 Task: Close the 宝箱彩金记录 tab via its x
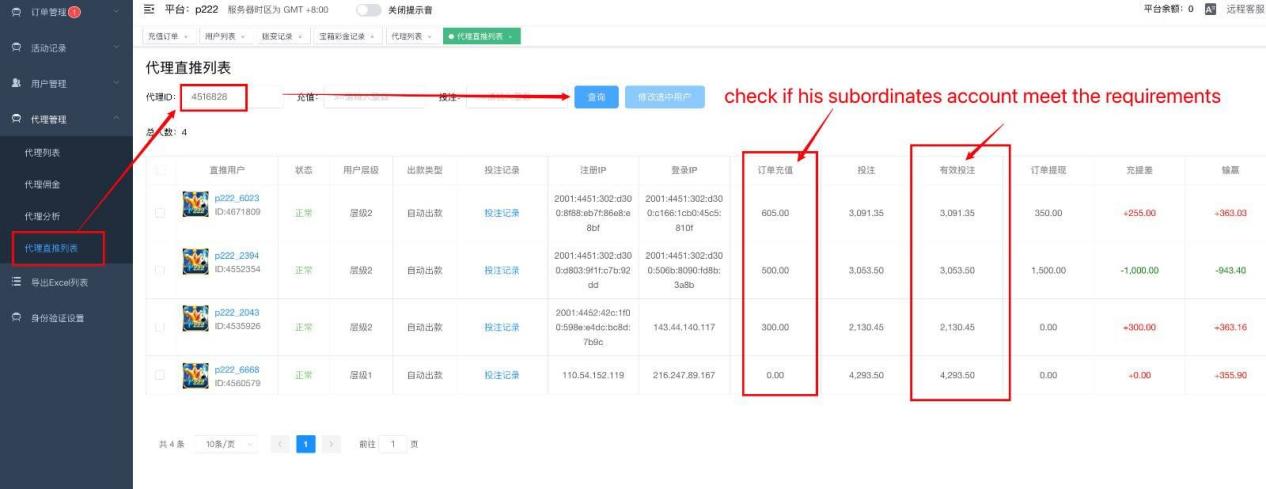pyautogui.click(x=373, y=36)
